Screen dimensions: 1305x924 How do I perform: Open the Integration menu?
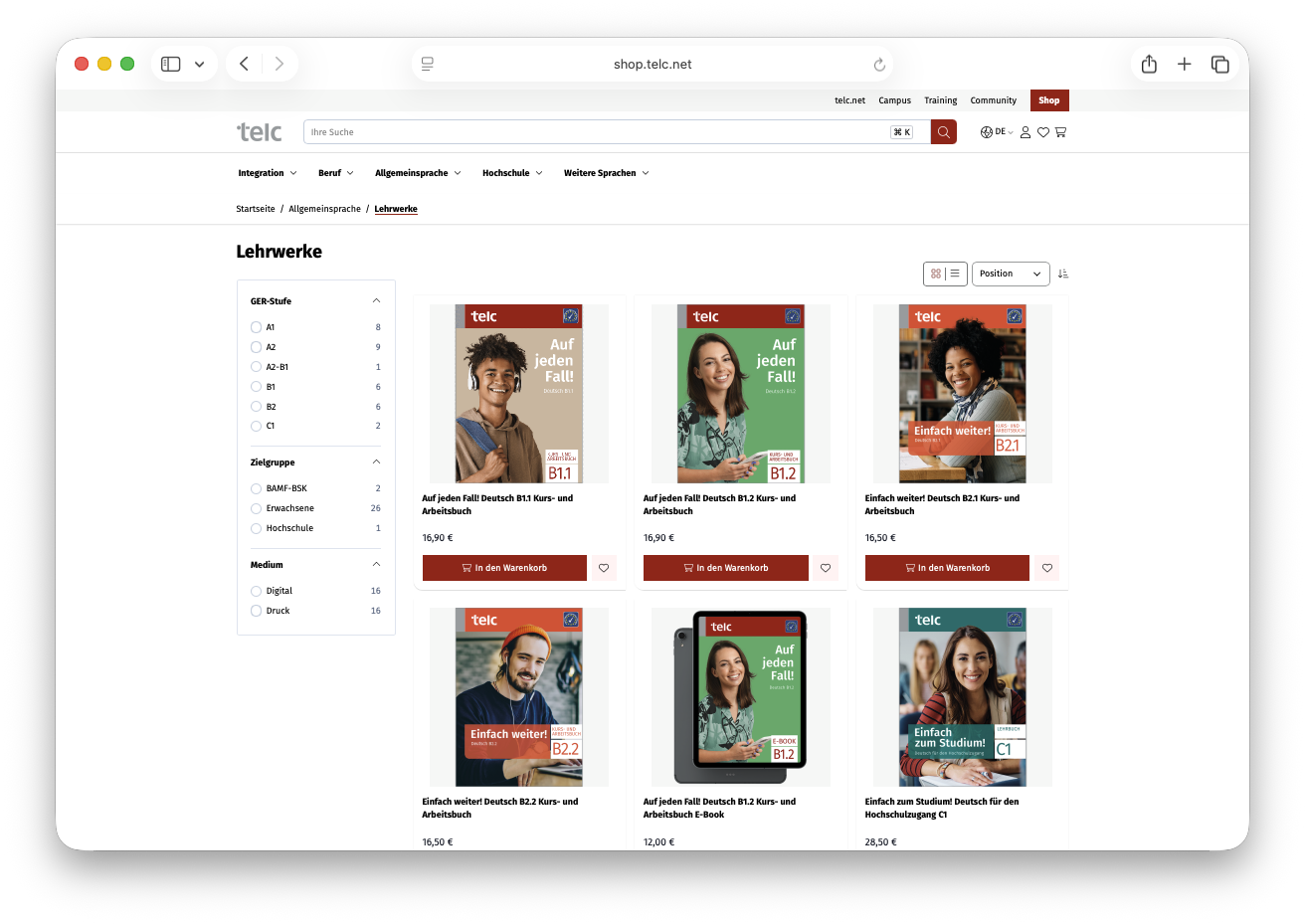268,173
